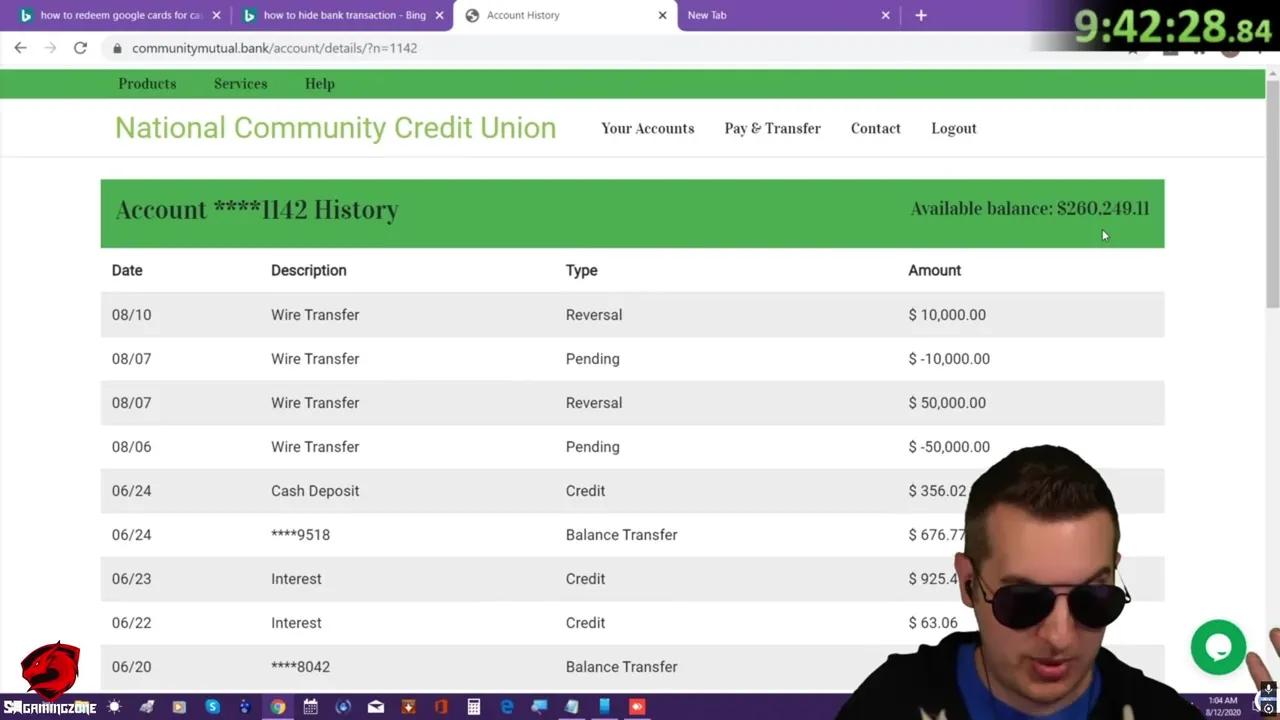The width and height of the screenshot is (1280, 720).
Task: Click the $ 10,000.00 reversal amount
Action: [947, 314]
